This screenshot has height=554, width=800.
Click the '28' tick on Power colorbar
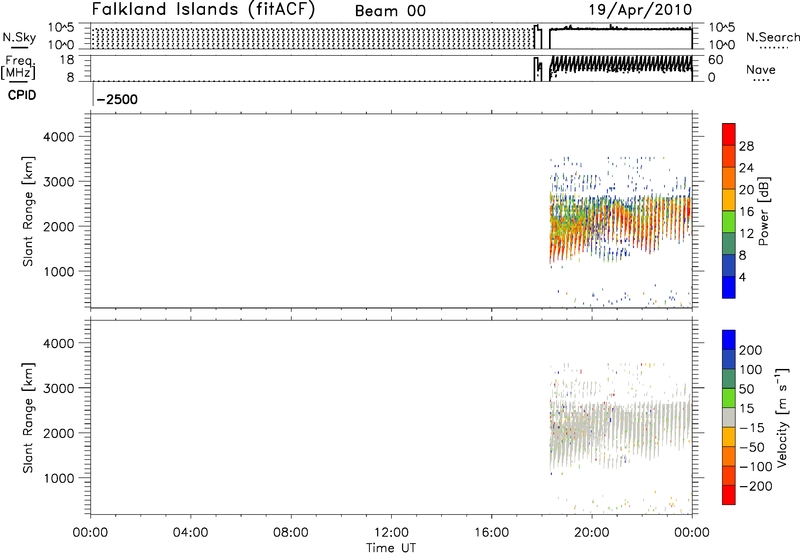coord(746,146)
